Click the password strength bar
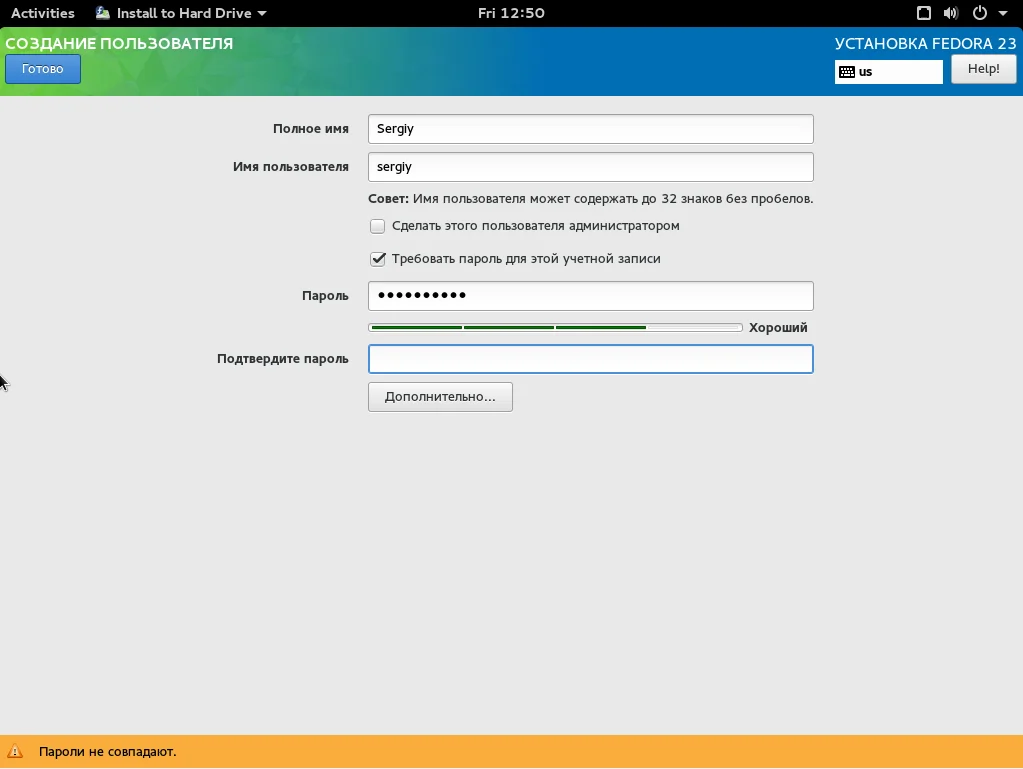This screenshot has width=1023, height=769. click(555, 327)
